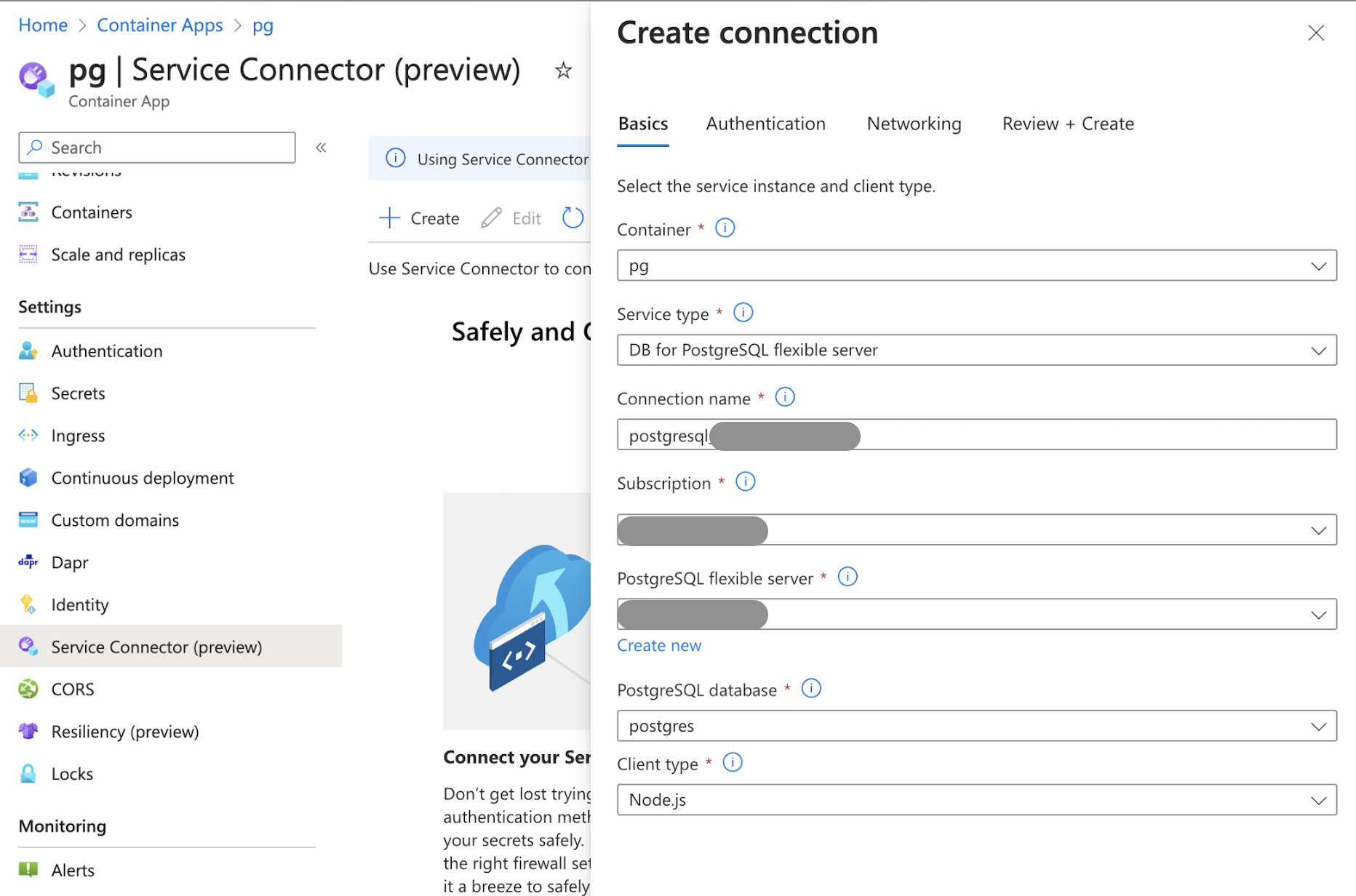This screenshot has width=1356, height=896.
Task: Open the Subscription dropdown
Action: 976,529
